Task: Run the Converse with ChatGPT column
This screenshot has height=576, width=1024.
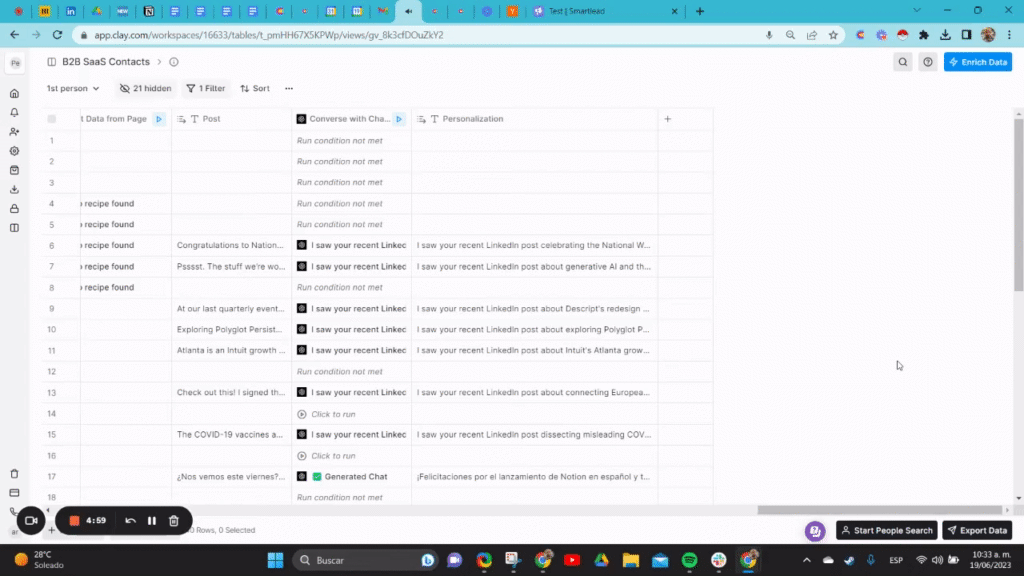Action: coord(399,119)
